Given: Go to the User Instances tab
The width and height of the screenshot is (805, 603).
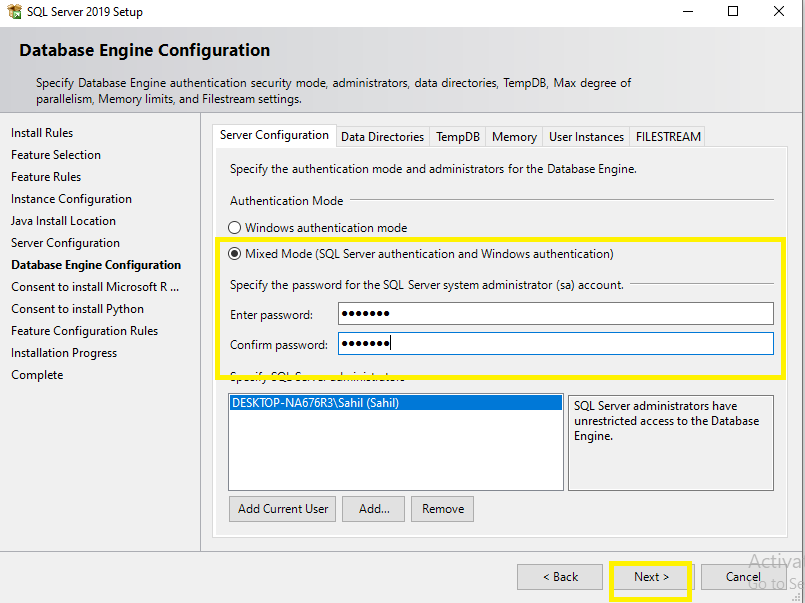Looking at the screenshot, I should tap(586, 137).
